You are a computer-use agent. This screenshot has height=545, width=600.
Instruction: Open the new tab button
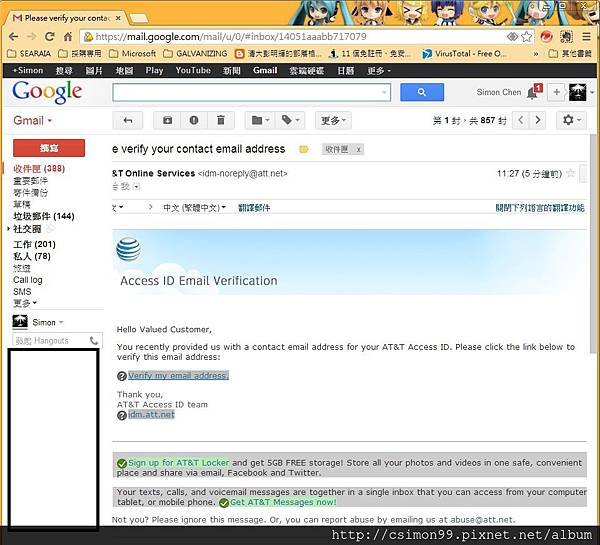(x=139, y=18)
